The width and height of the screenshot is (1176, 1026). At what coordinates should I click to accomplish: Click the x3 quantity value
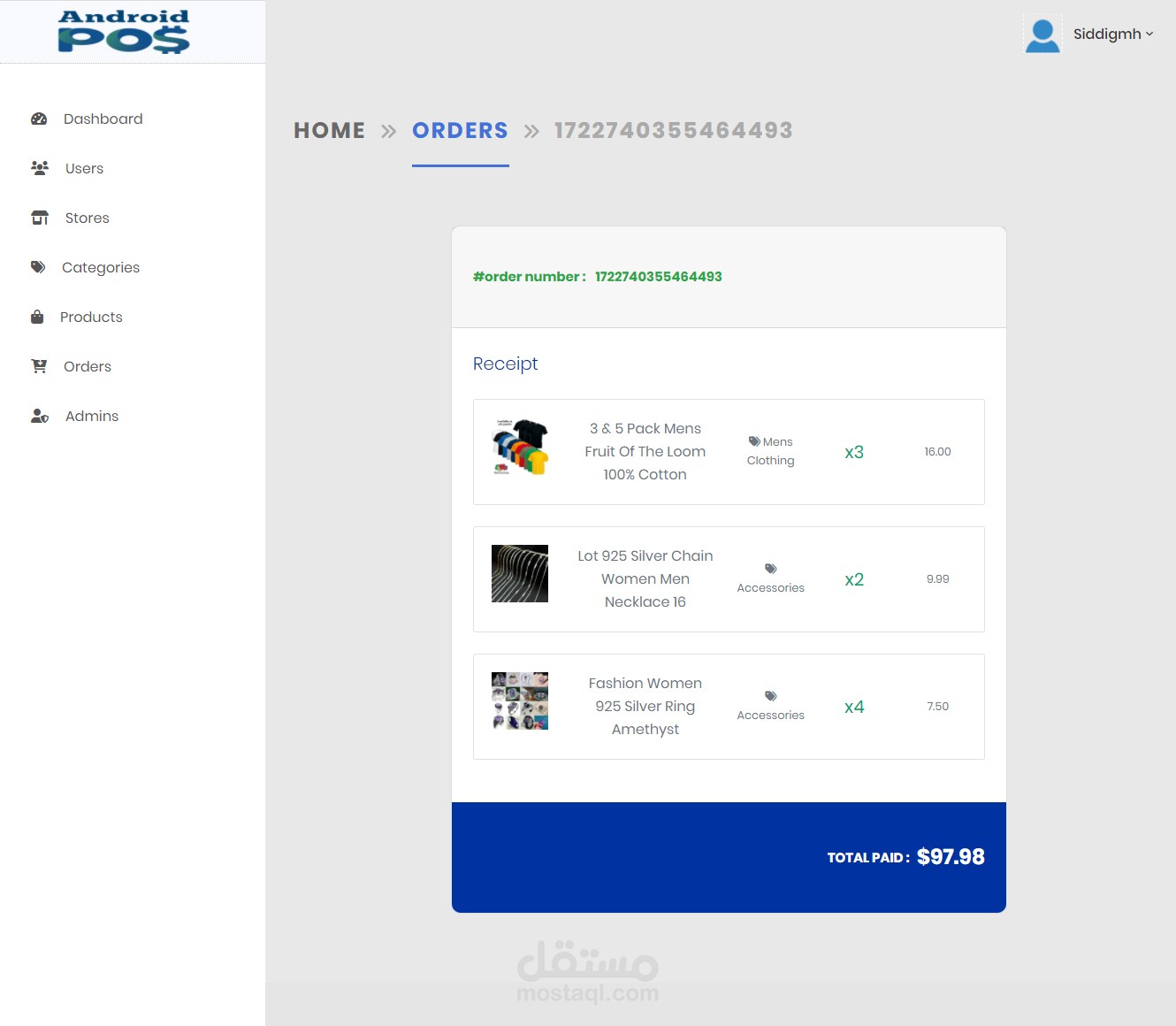[854, 452]
